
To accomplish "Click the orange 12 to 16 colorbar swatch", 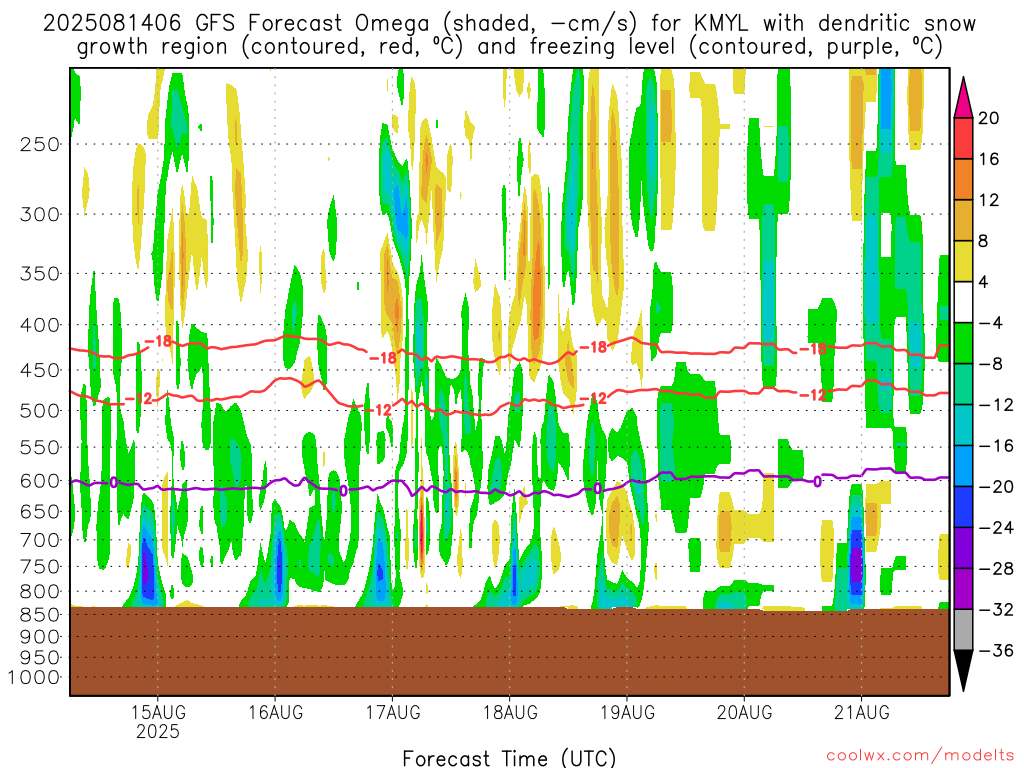I will tap(963, 180).
